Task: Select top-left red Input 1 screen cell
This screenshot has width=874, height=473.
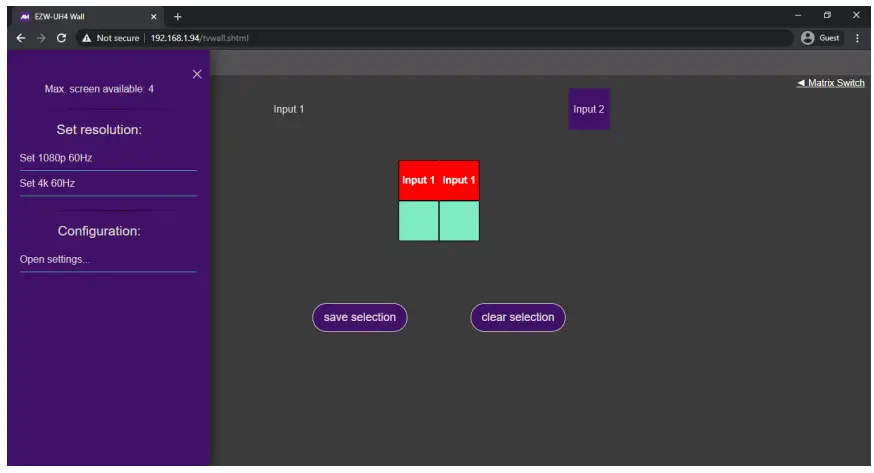Action: click(419, 181)
